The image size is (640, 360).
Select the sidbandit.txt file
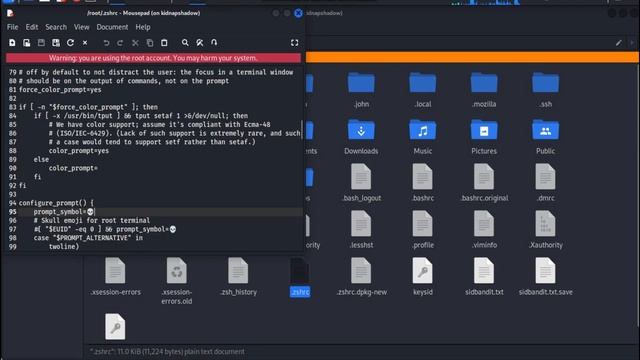484,277
